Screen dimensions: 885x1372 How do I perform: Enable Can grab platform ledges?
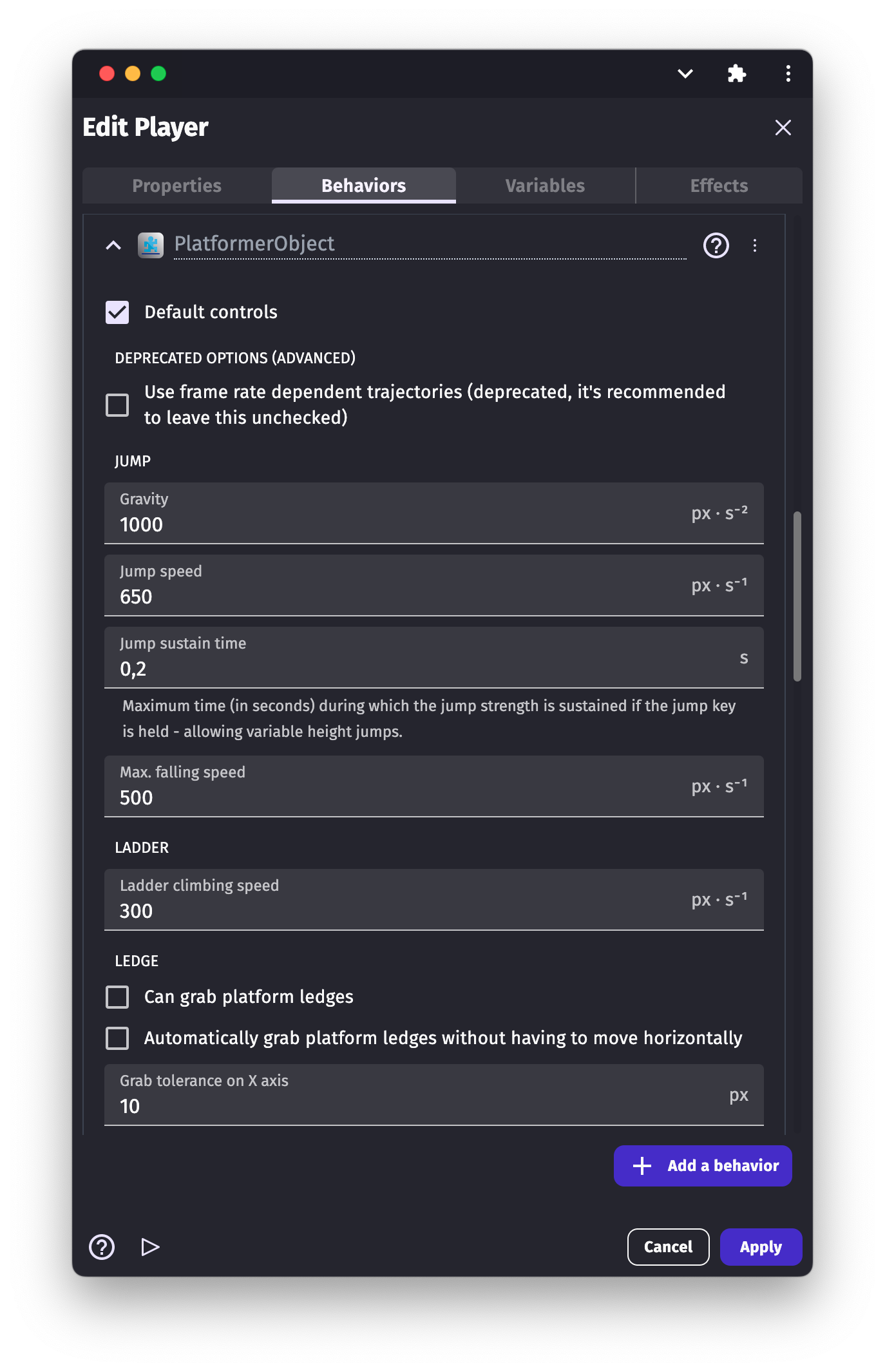click(x=117, y=997)
